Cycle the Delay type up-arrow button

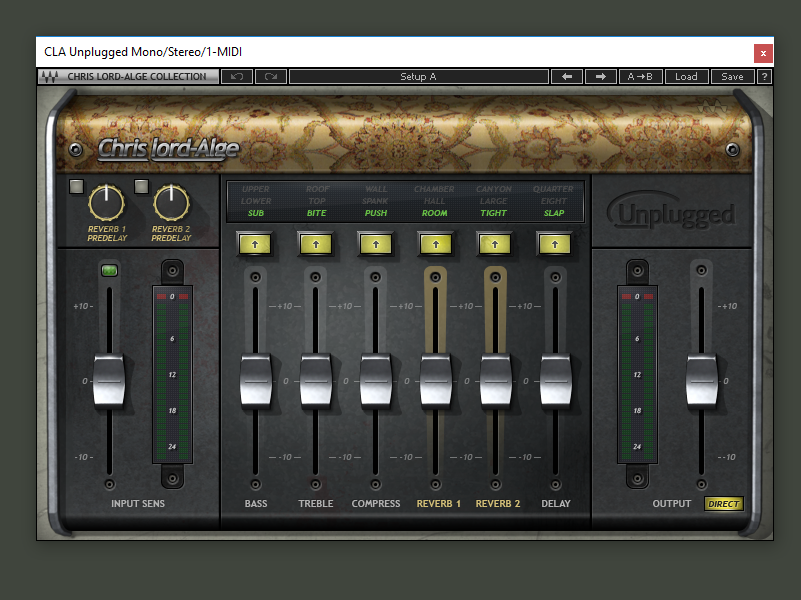[555, 244]
